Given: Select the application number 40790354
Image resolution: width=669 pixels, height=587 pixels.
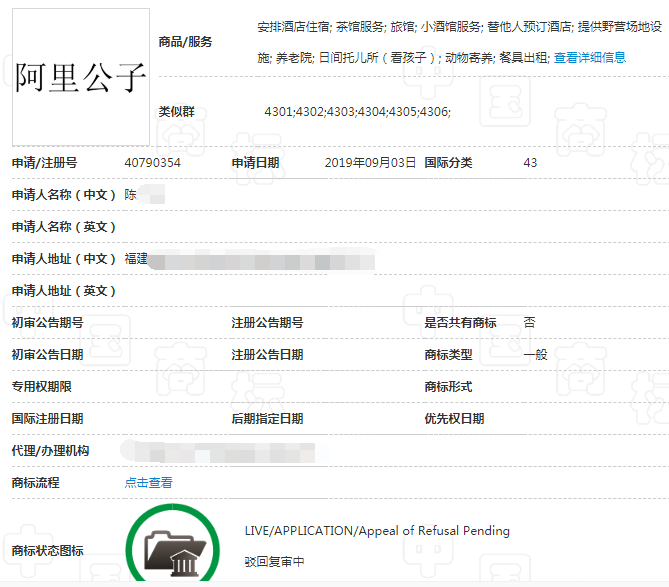Looking at the screenshot, I should pyautogui.click(x=152, y=162).
